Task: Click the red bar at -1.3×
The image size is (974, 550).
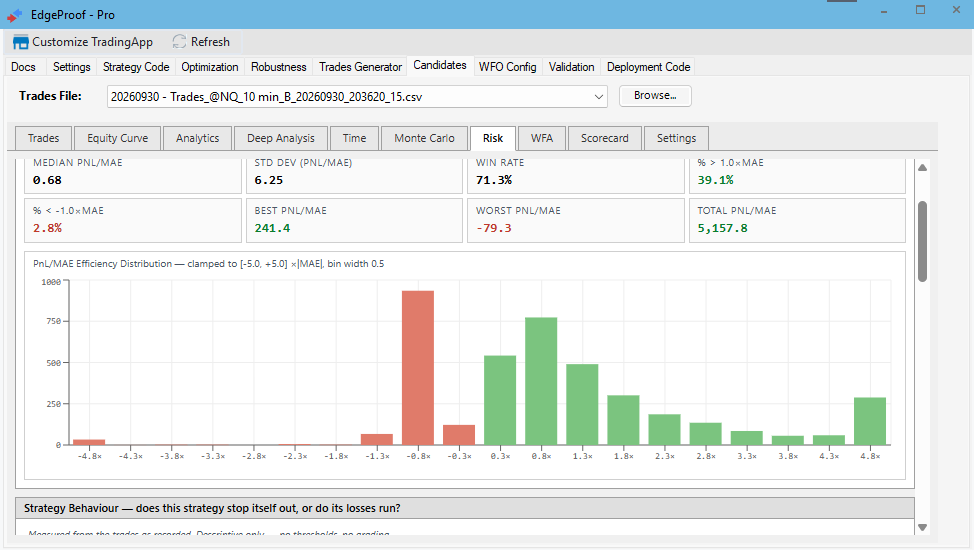Action: (377, 439)
